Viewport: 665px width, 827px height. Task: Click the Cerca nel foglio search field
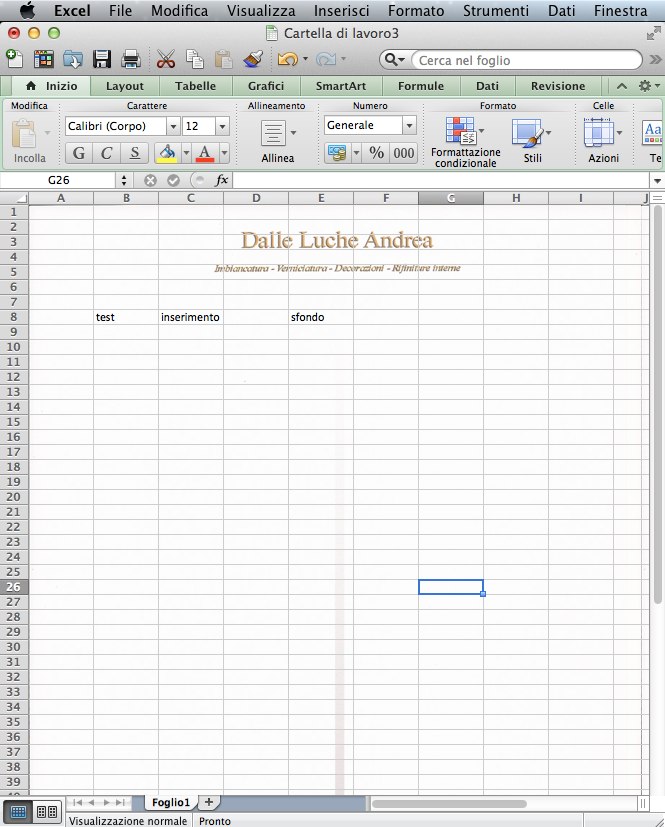[x=527, y=60]
